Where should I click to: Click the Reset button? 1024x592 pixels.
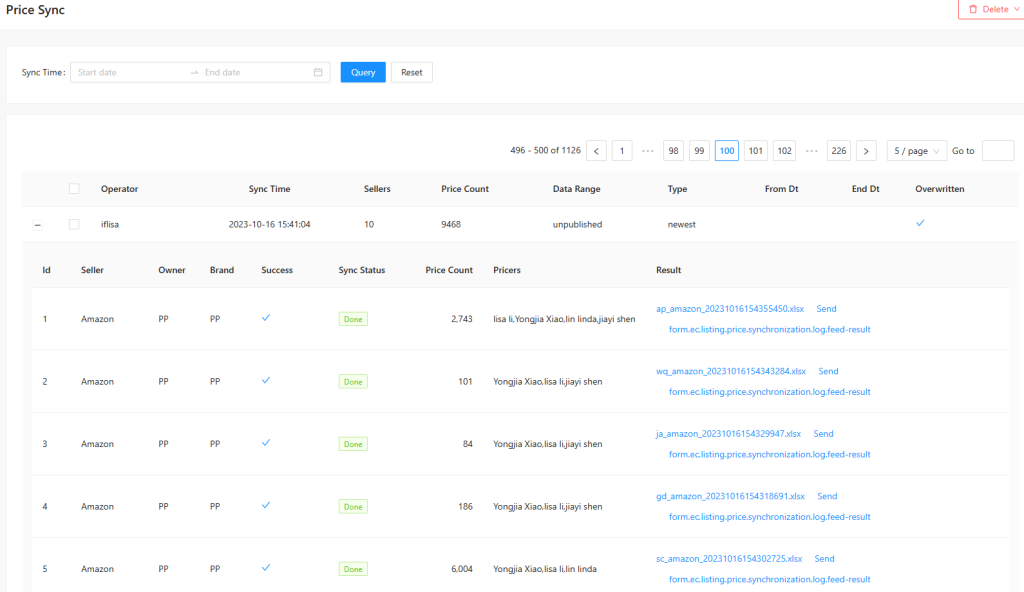[411, 73]
